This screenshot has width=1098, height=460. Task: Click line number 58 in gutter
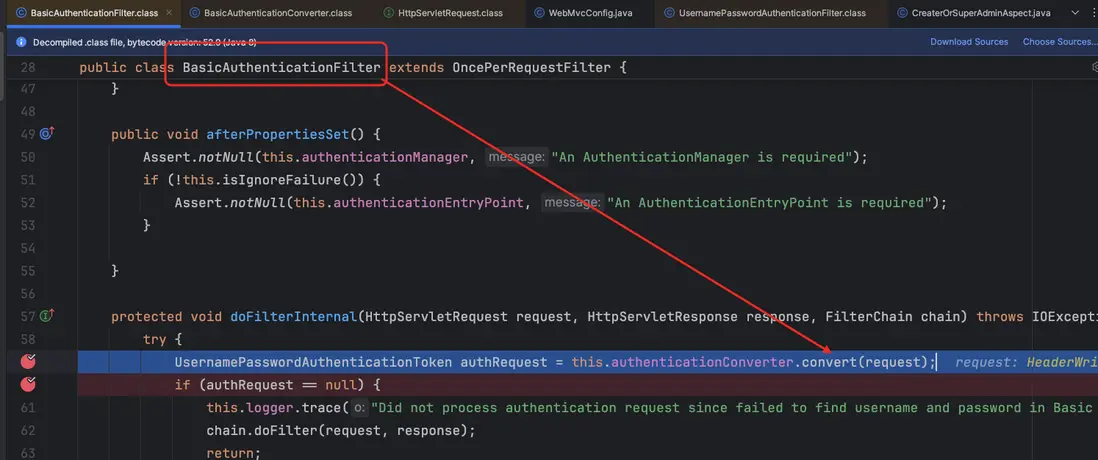pyautogui.click(x=27, y=339)
